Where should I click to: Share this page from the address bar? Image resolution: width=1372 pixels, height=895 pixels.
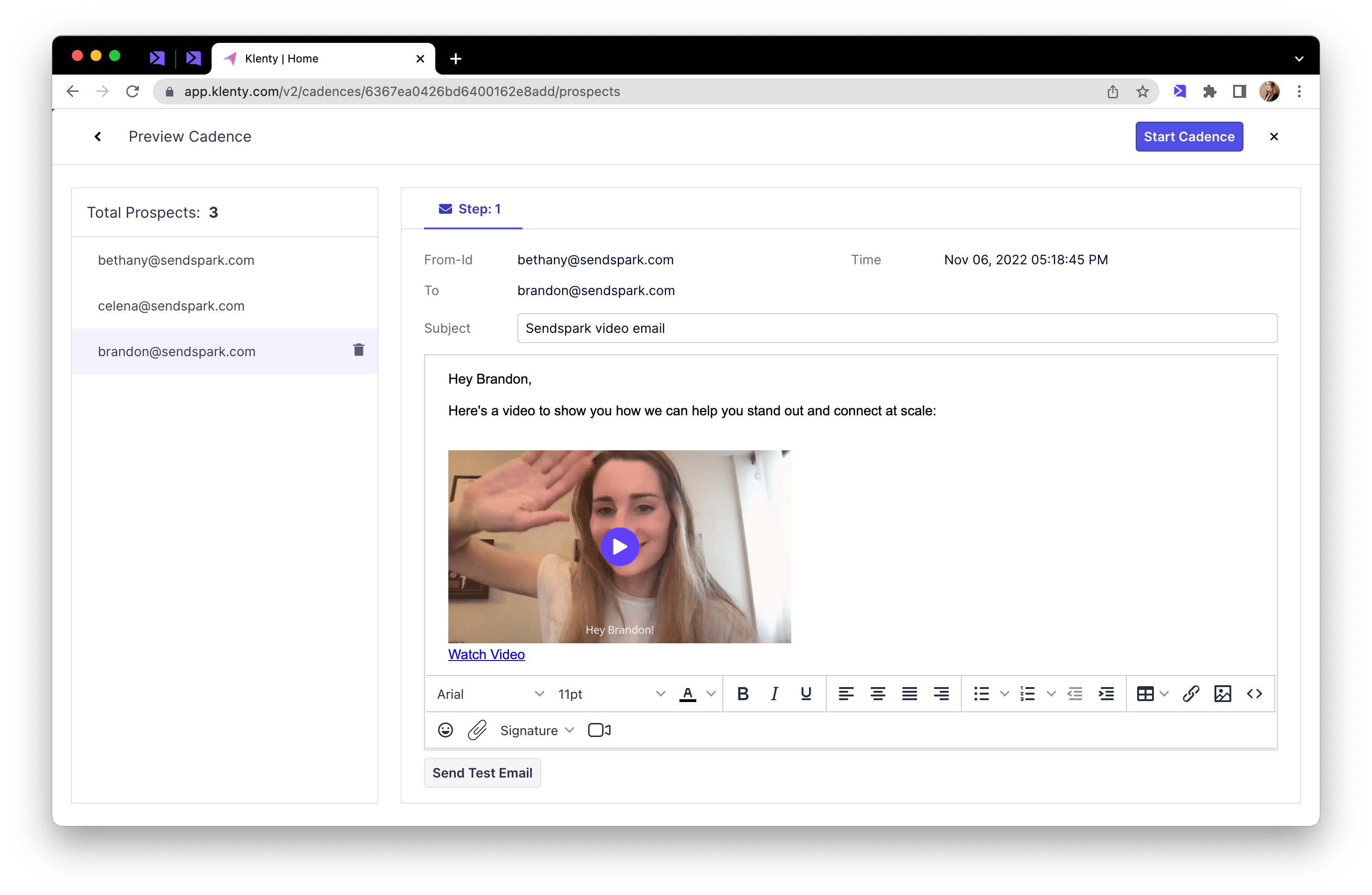[1112, 91]
